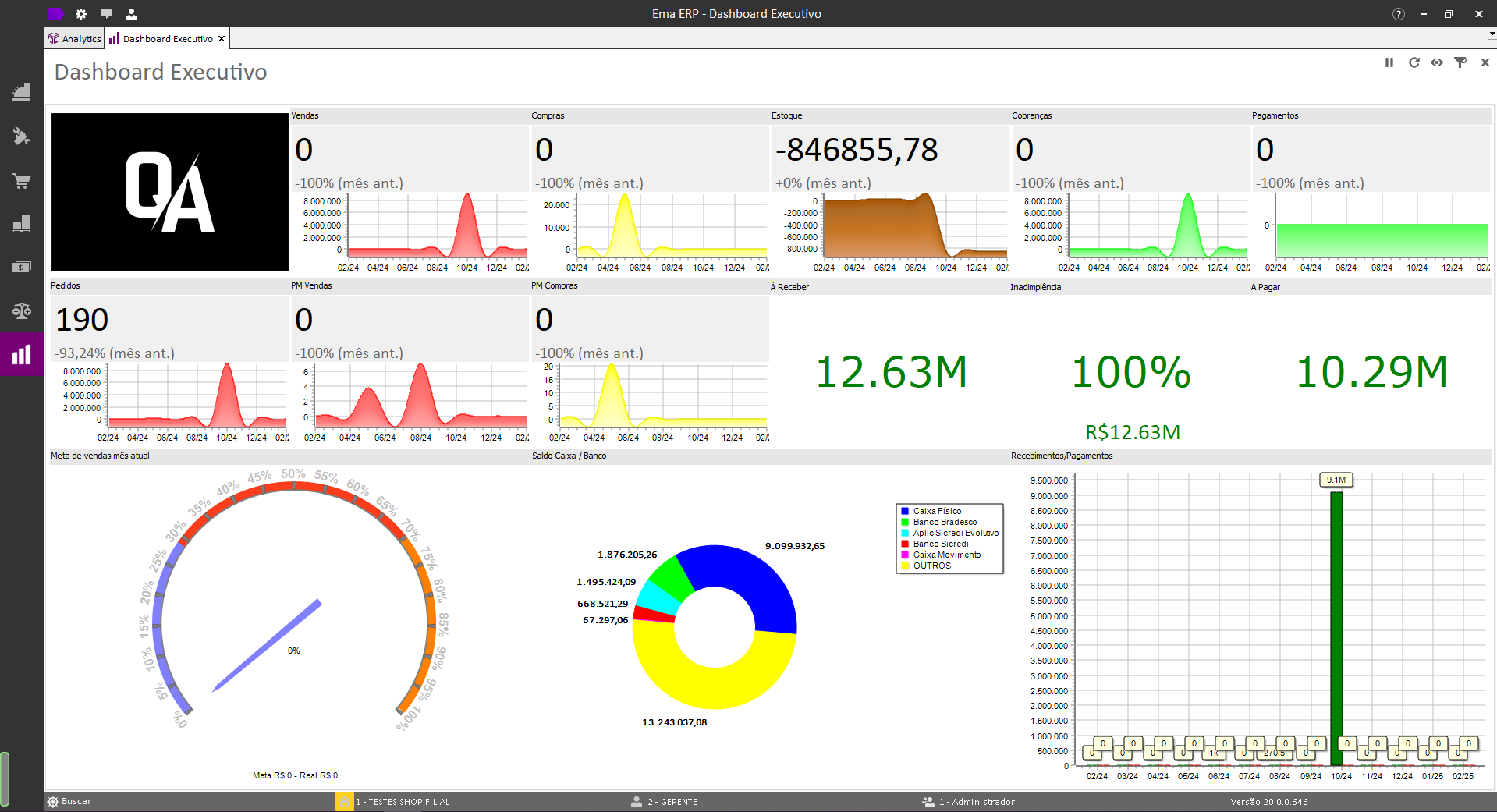Close the Dashboard Executivo tab

[222, 38]
